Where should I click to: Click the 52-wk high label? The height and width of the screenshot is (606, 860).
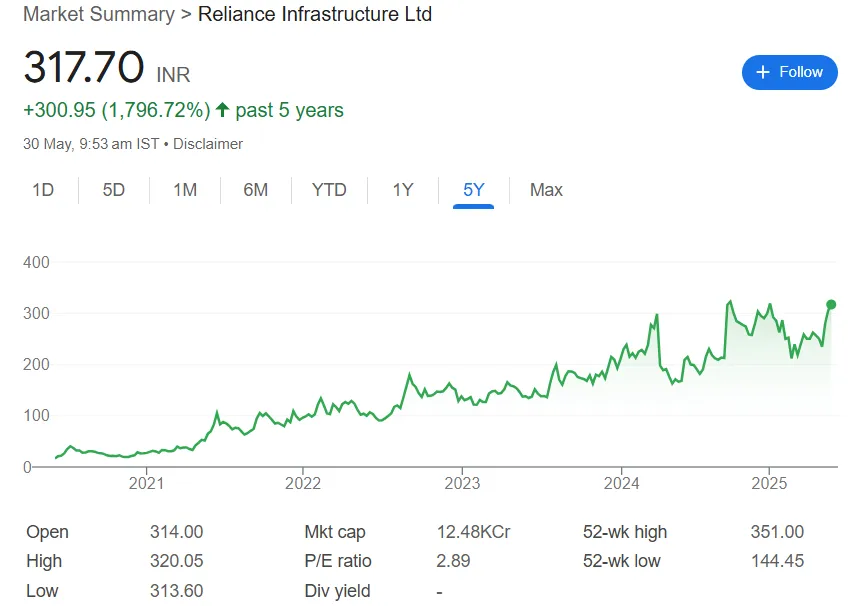pos(625,532)
